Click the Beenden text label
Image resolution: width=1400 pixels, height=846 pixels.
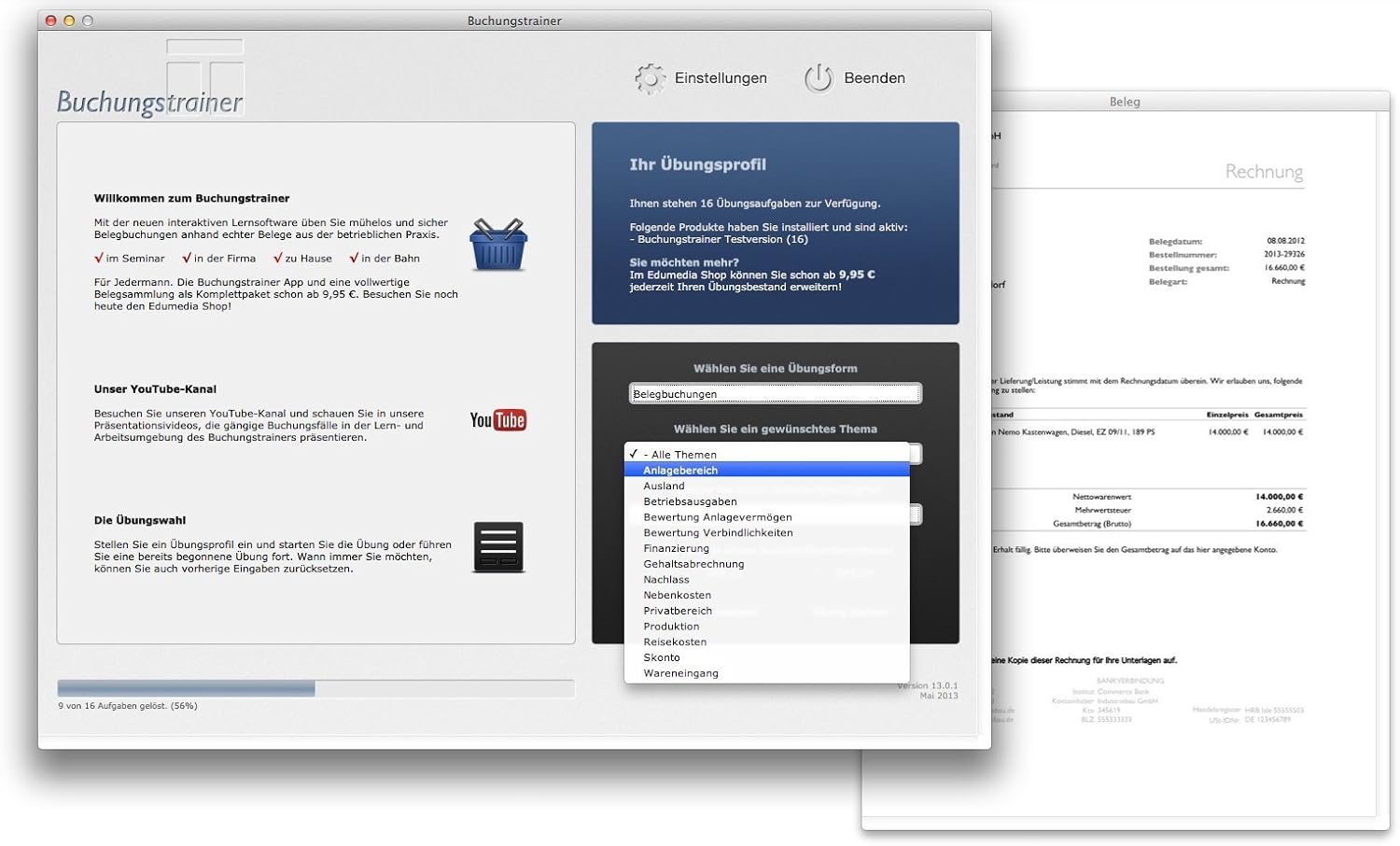(x=874, y=78)
